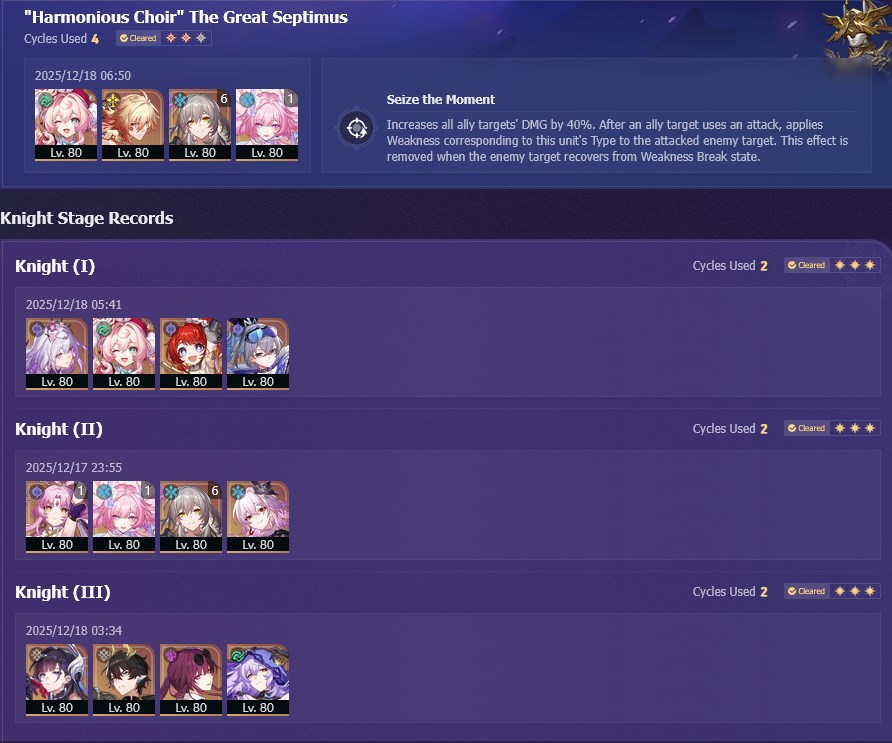Select the blonde character portrait in Harmonious Choir team
Screen dimensions: 892x743
pos(133,125)
